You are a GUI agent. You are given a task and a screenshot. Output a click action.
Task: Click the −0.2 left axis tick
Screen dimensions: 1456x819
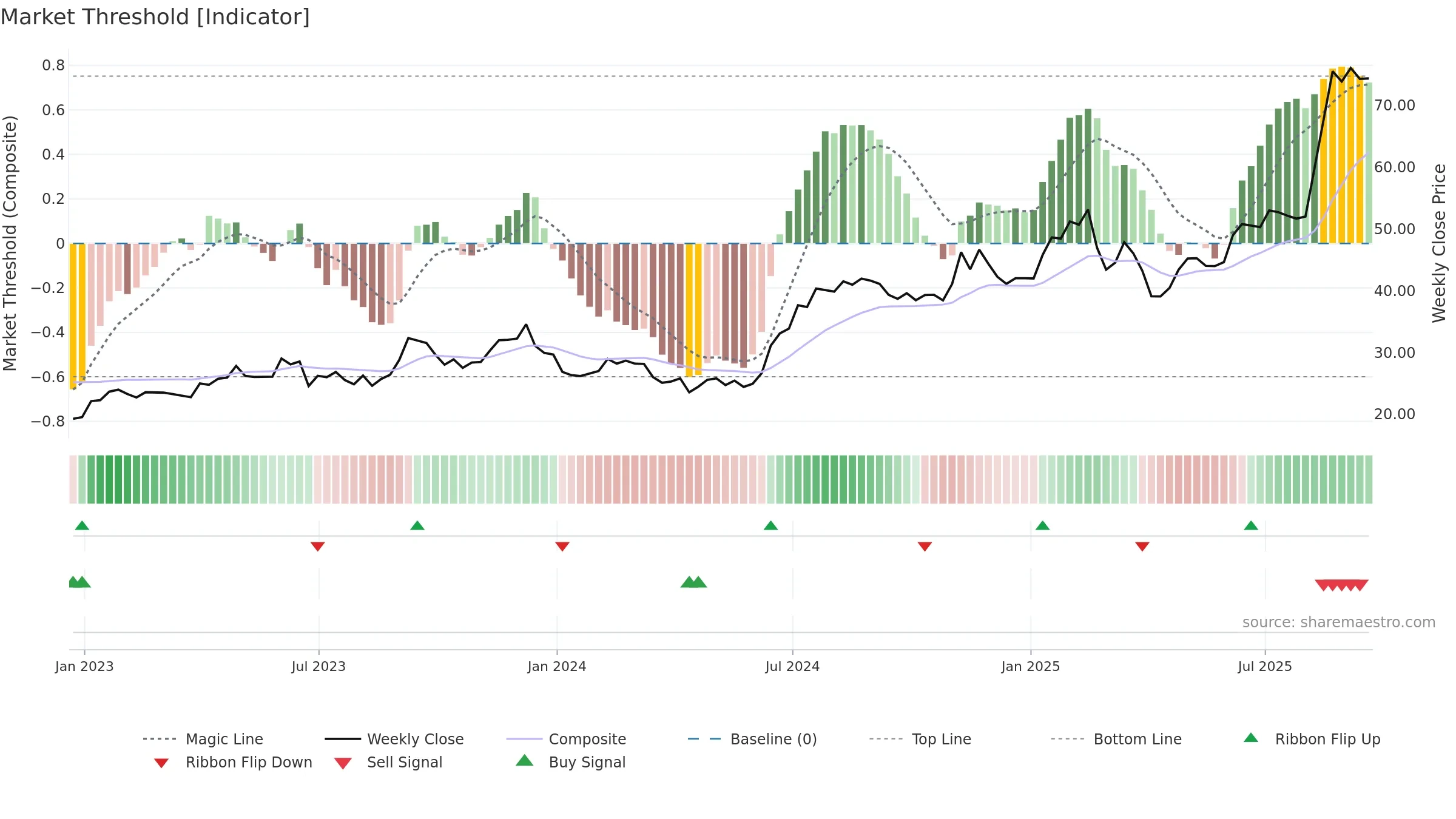(x=48, y=288)
